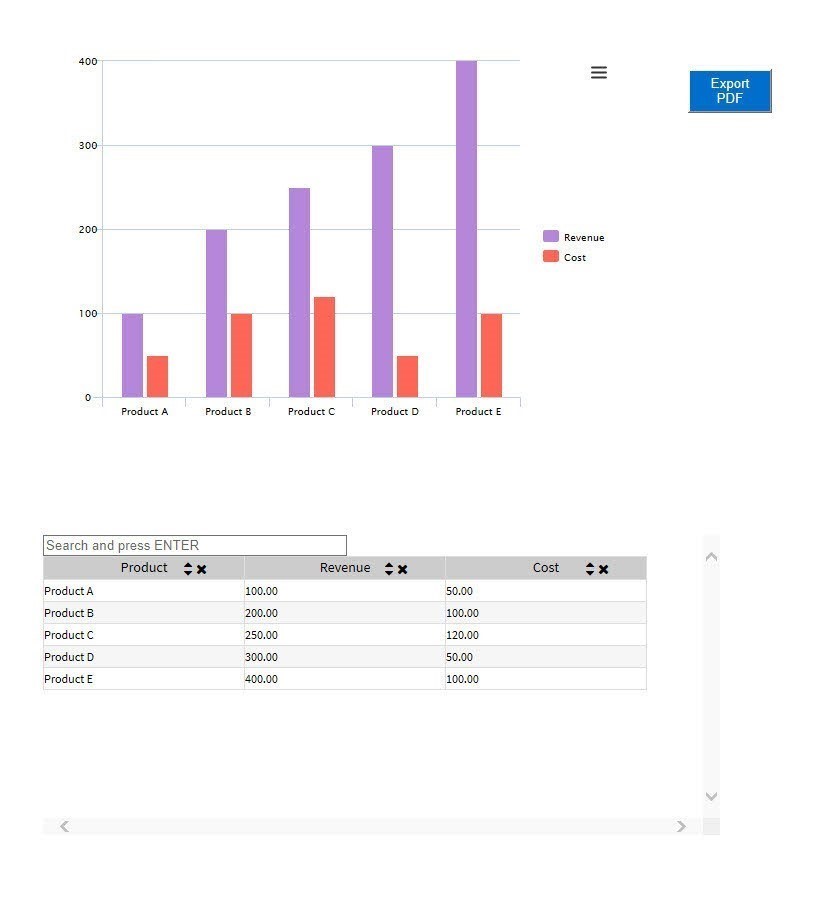Click the Product column sort arrows
The width and height of the screenshot is (823, 911).
(188, 569)
